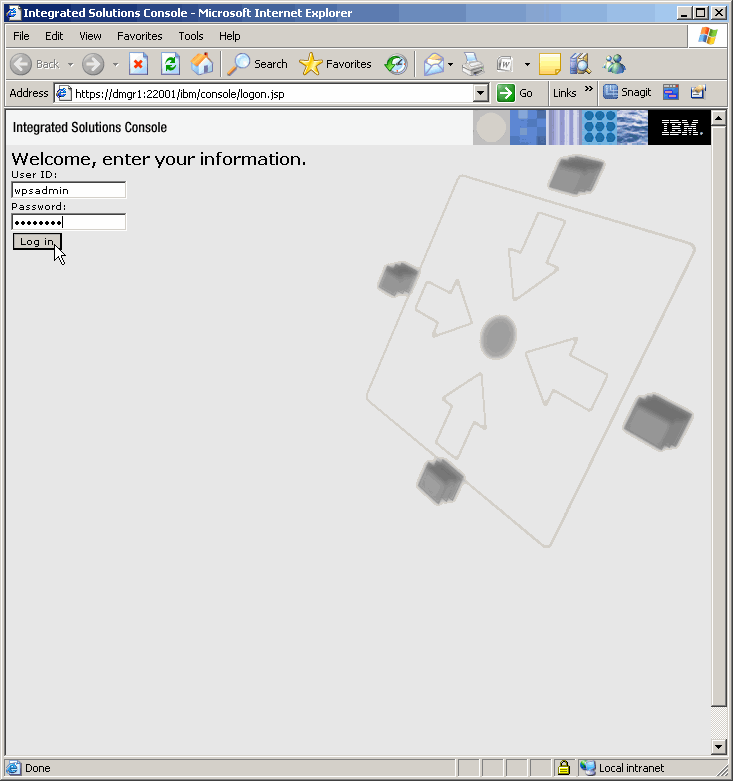This screenshot has width=733, height=781.
Task: Open the Search pane button
Action: coord(257,64)
